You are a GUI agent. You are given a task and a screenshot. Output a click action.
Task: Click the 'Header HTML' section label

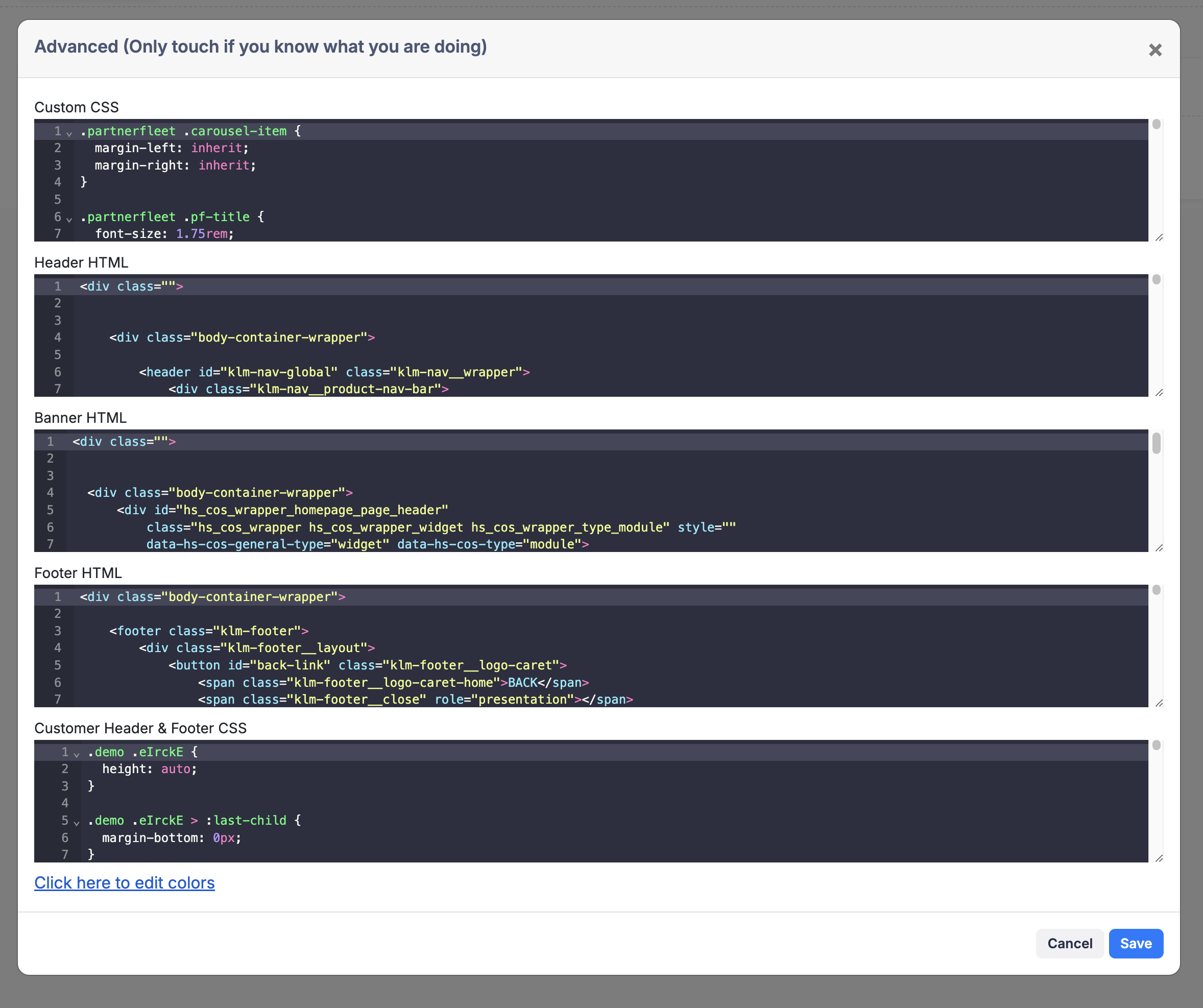(81, 262)
